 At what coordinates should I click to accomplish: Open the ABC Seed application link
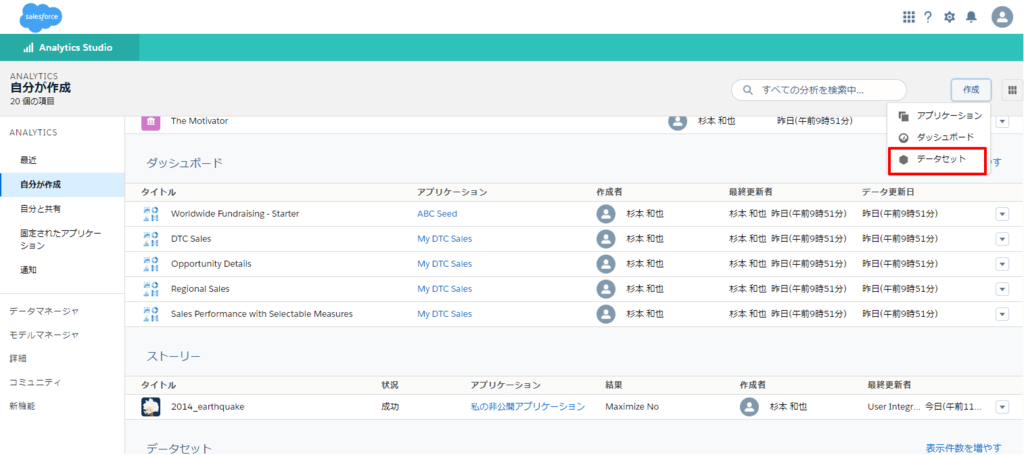click(437, 214)
